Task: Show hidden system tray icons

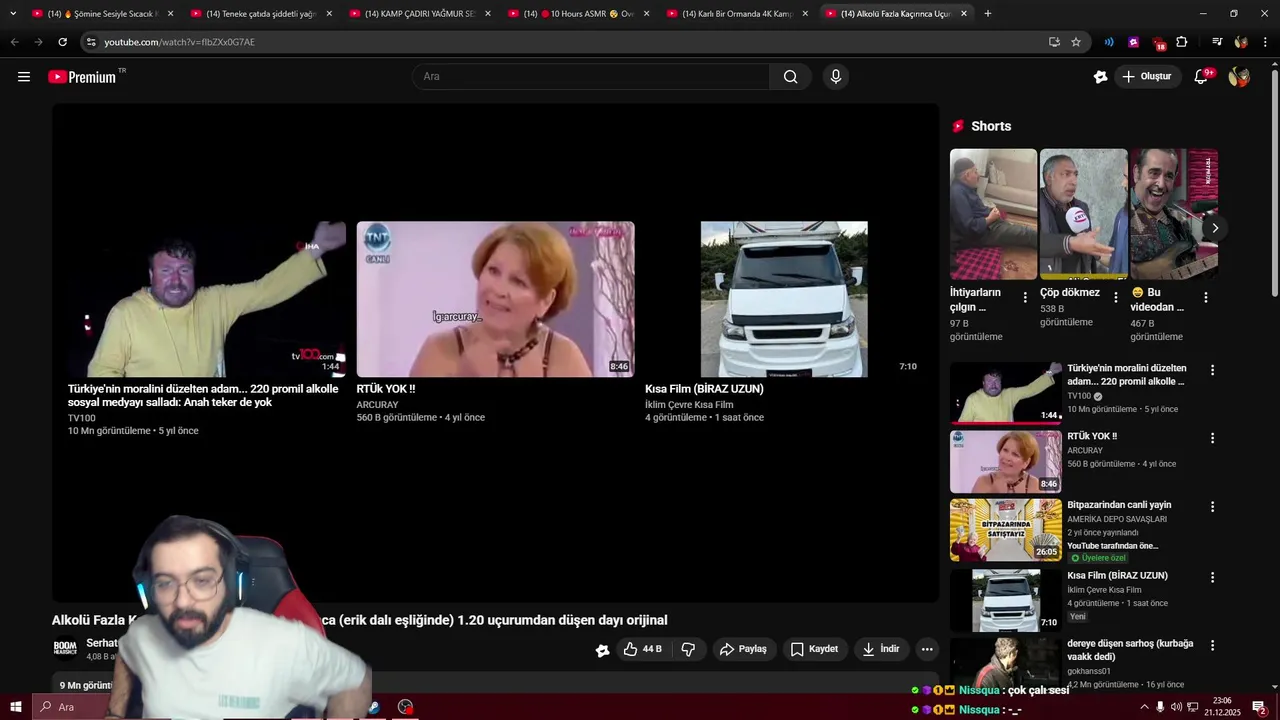Action: 1144,707
